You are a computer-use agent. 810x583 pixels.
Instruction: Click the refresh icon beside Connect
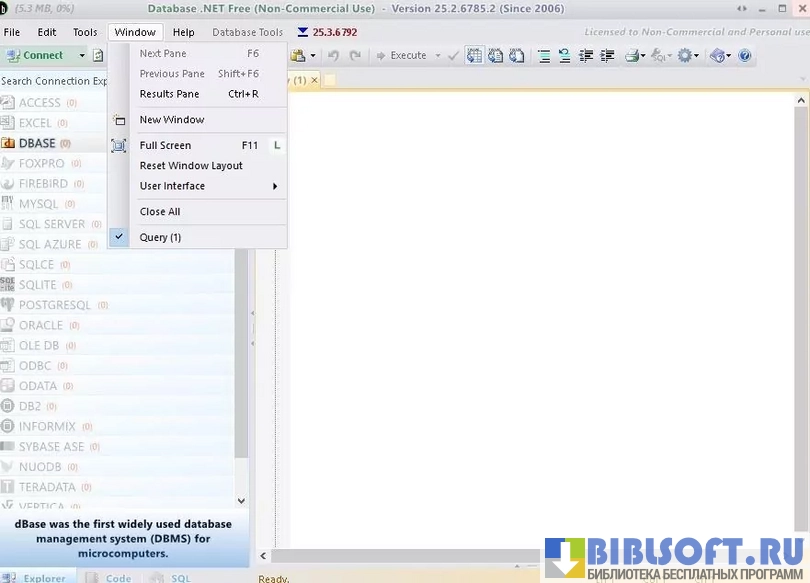[x=98, y=56]
